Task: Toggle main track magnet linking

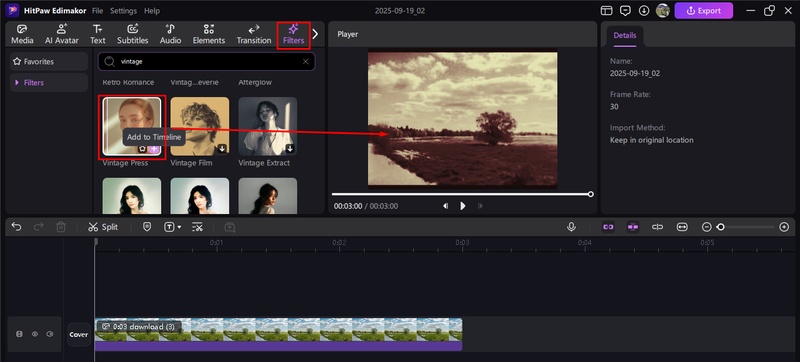Action: (x=608, y=227)
